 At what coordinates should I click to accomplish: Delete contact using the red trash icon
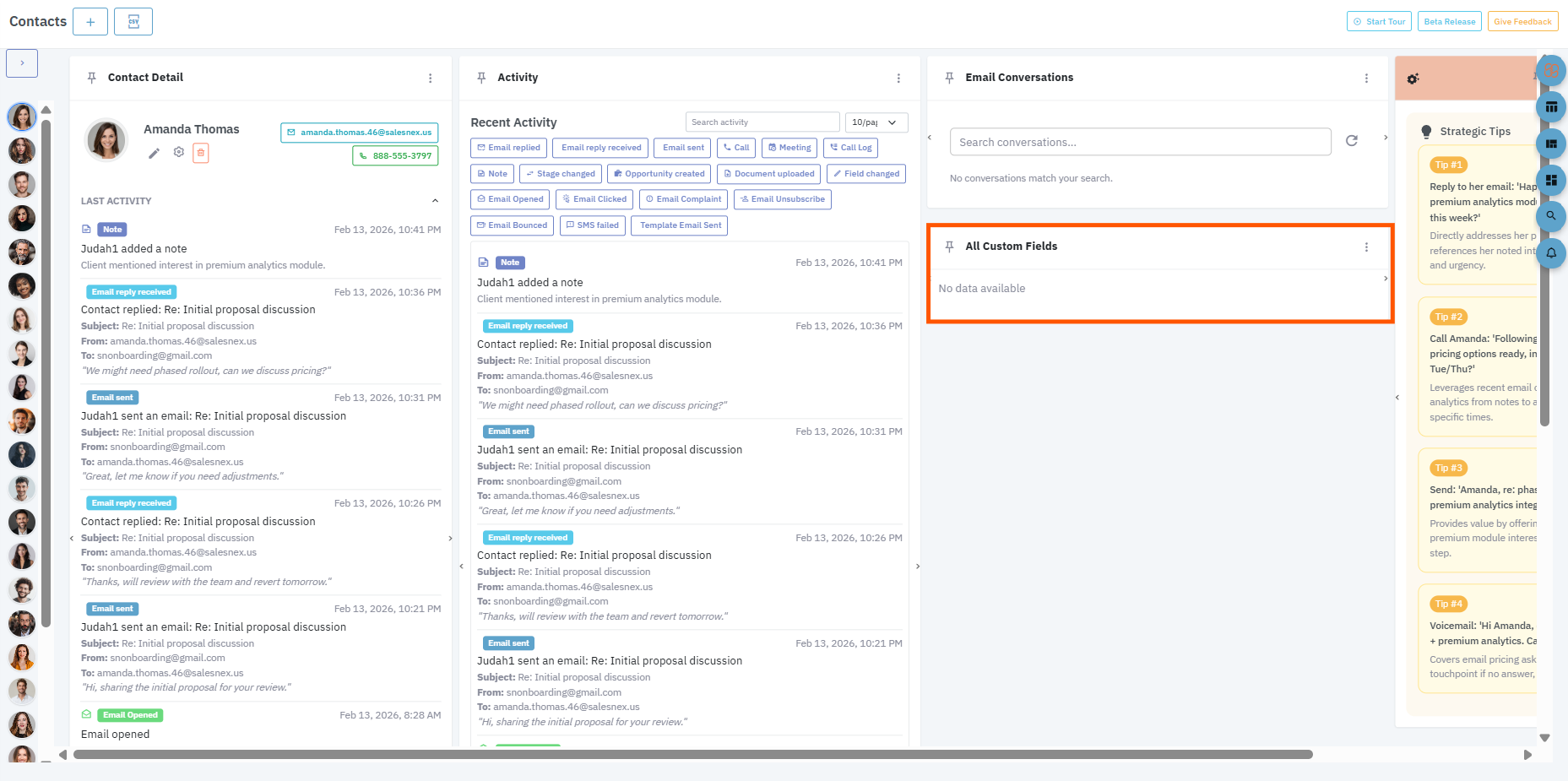click(200, 153)
